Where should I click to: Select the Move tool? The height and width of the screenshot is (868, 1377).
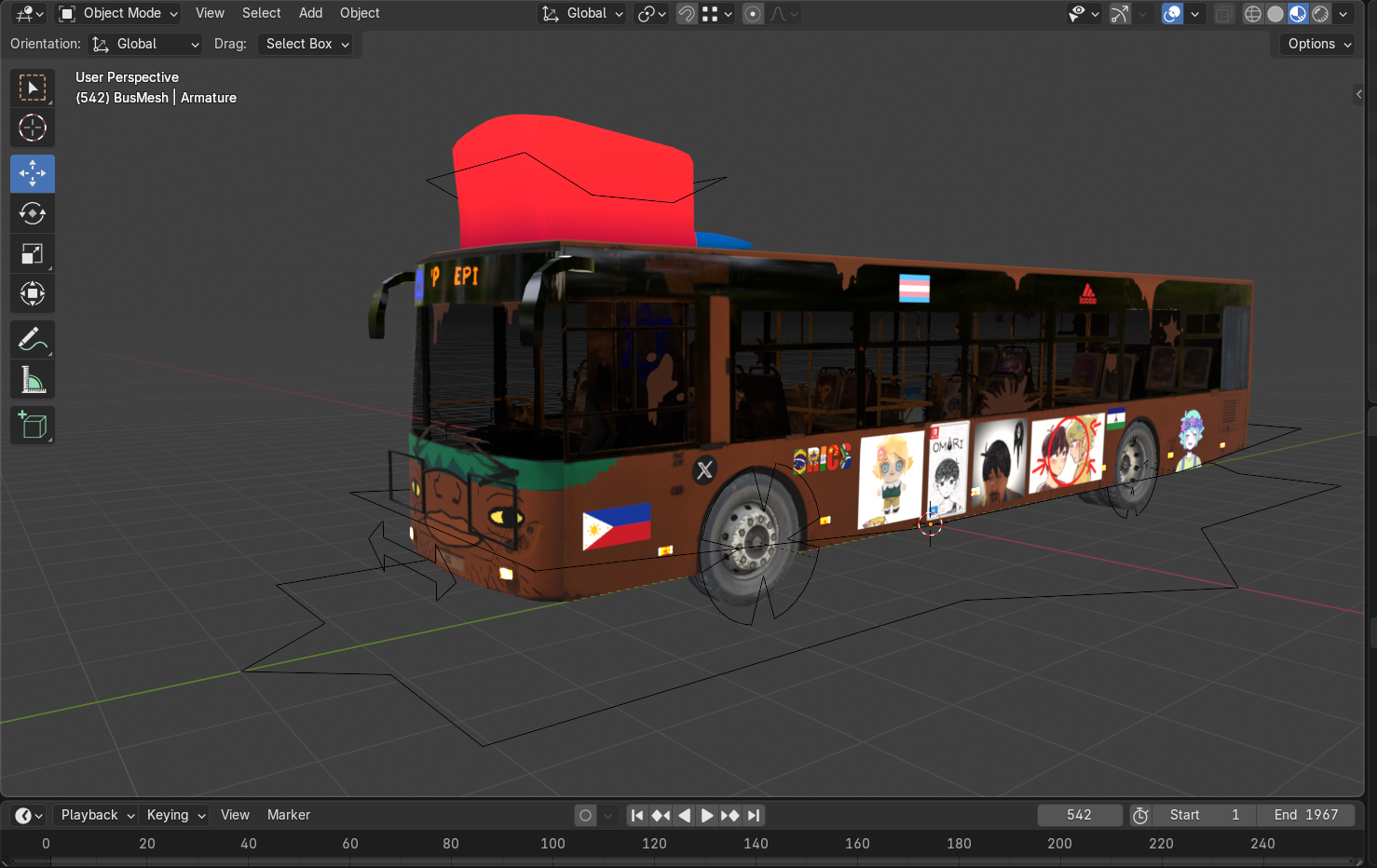click(33, 174)
